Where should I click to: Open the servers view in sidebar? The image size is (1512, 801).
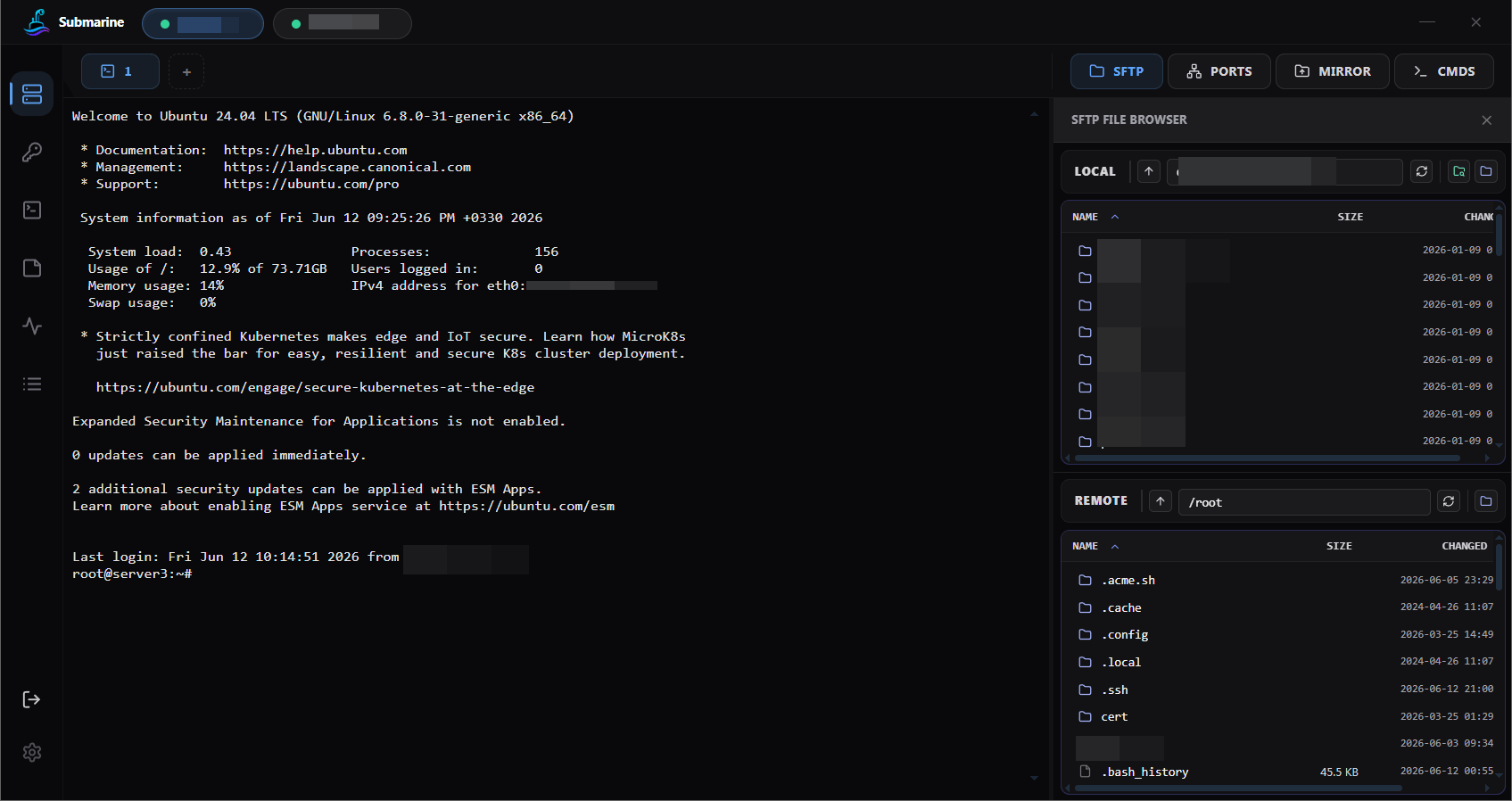click(32, 94)
